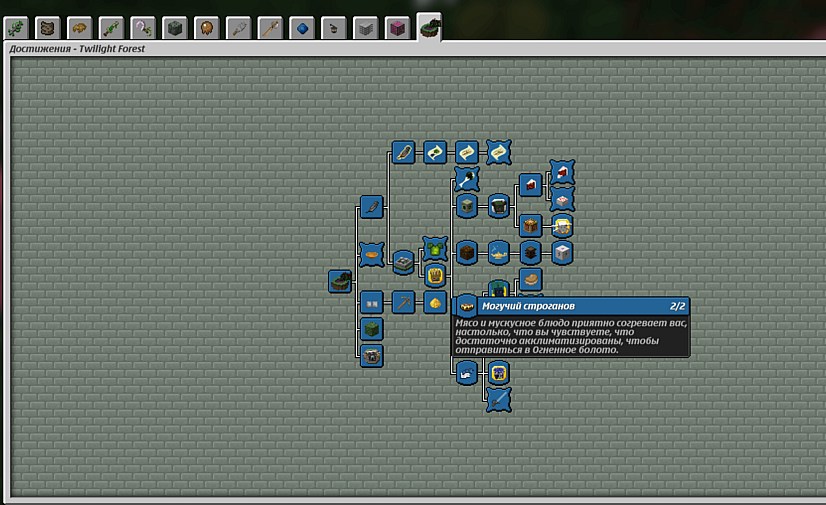
Task: Click the mossy green block advancement
Action: click(371, 330)
